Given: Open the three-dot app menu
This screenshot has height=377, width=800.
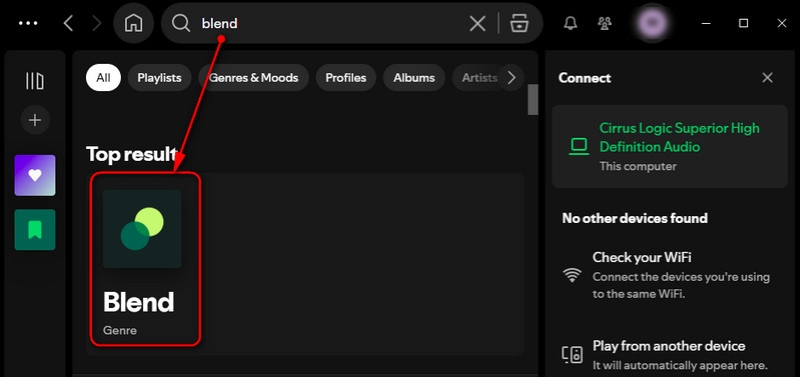Looking at the screenshot, I should pyautogui.click(x=28, y=23).
